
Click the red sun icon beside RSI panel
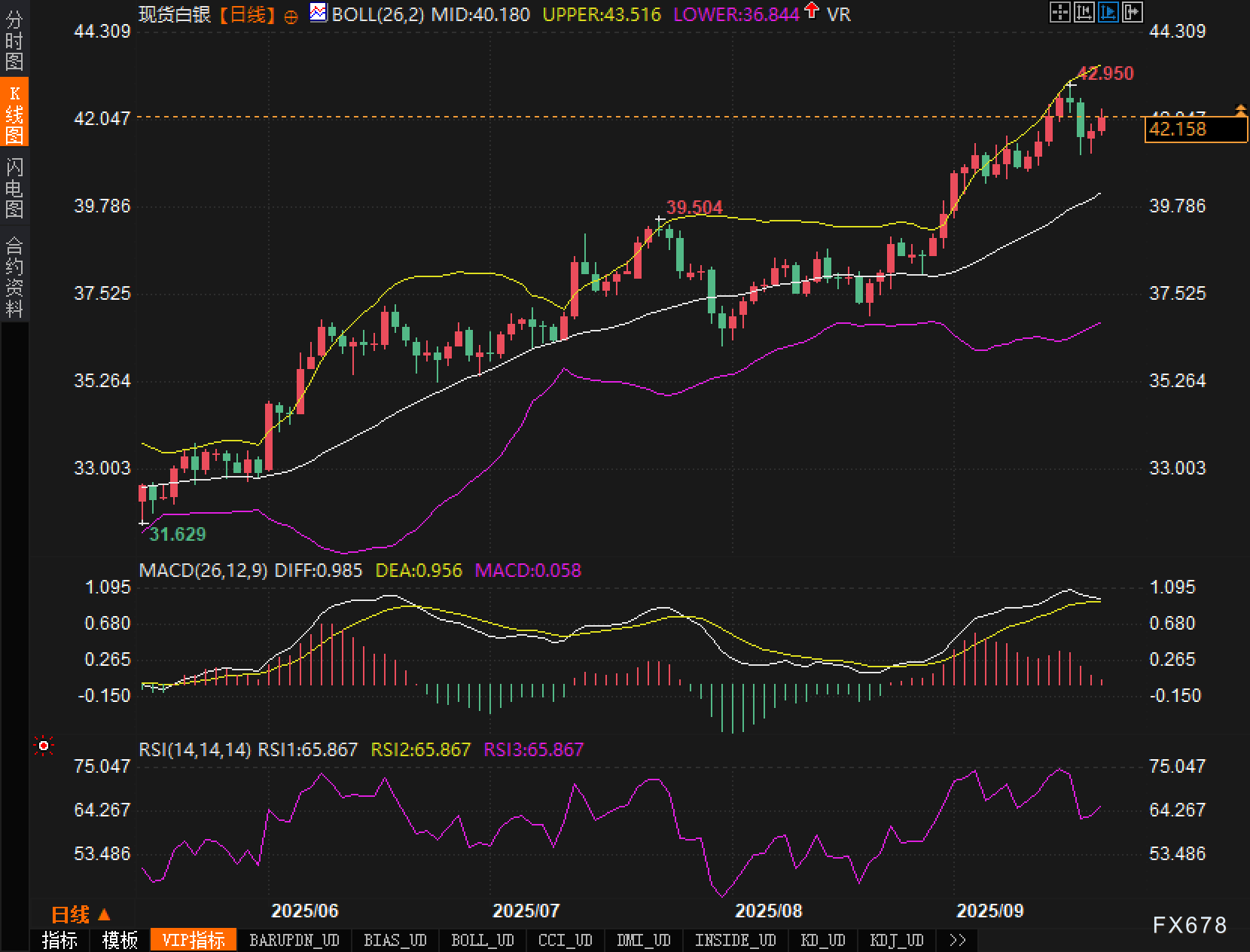44,746
